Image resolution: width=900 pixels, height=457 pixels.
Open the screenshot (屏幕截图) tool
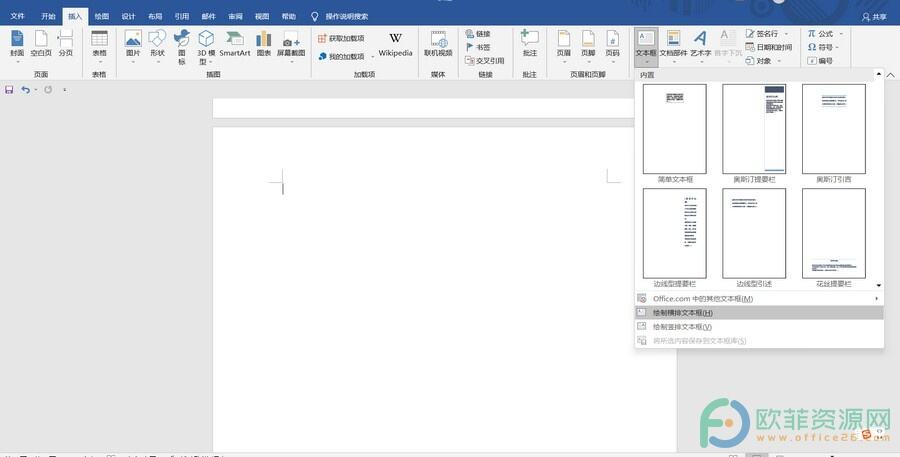click(291, 46)
